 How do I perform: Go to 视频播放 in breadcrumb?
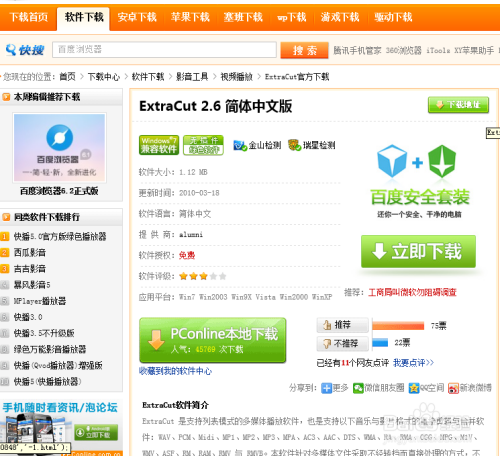coord(237,77)
